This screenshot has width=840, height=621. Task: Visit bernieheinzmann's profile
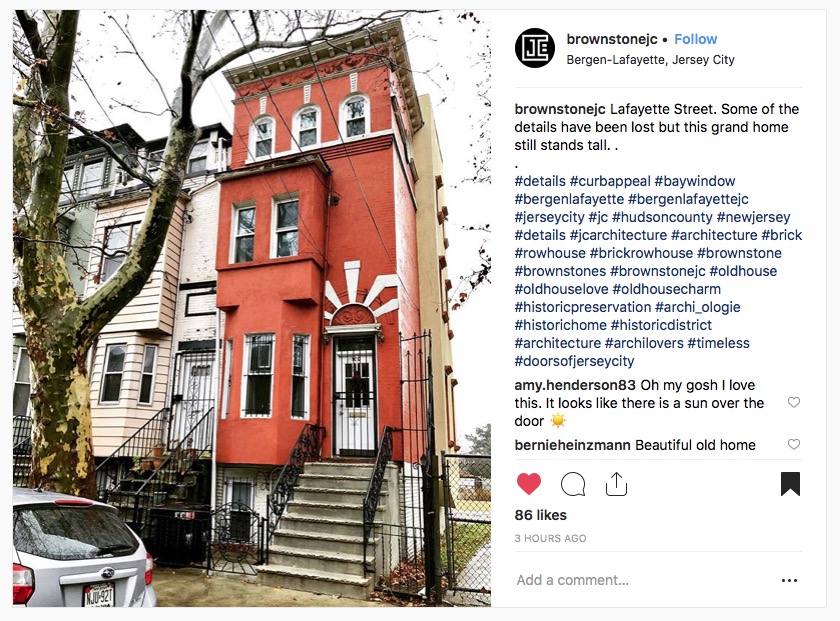(x=572, y=445)
